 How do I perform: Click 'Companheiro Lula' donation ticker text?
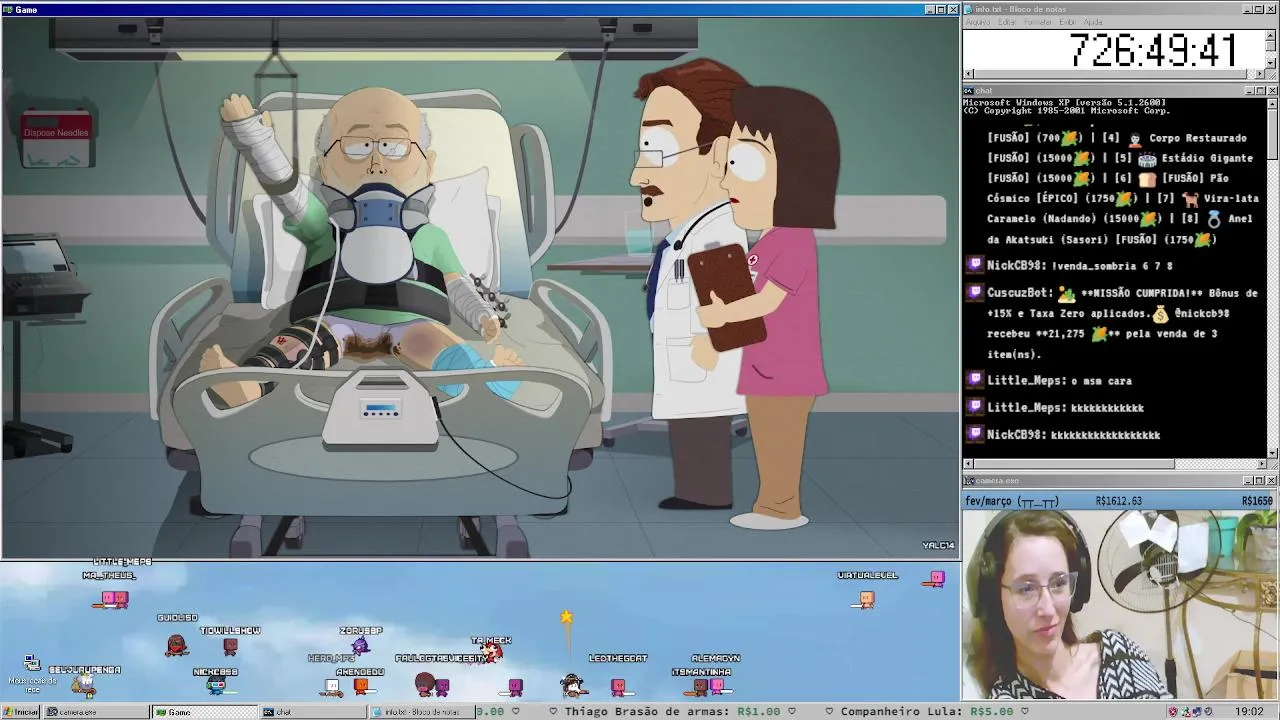903,712
